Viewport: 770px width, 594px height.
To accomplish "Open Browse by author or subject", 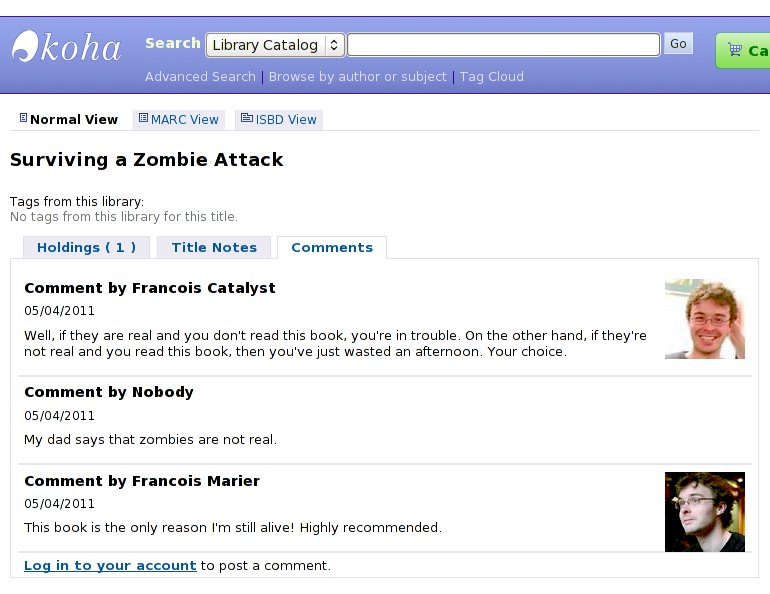I will point(358,77).
